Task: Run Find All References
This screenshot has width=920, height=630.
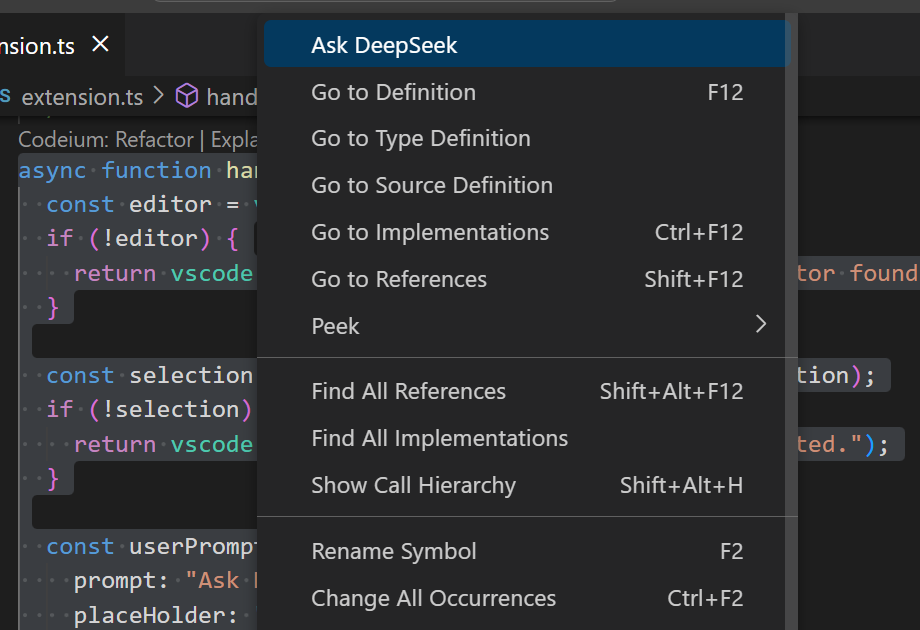Action: coord(408,391)
